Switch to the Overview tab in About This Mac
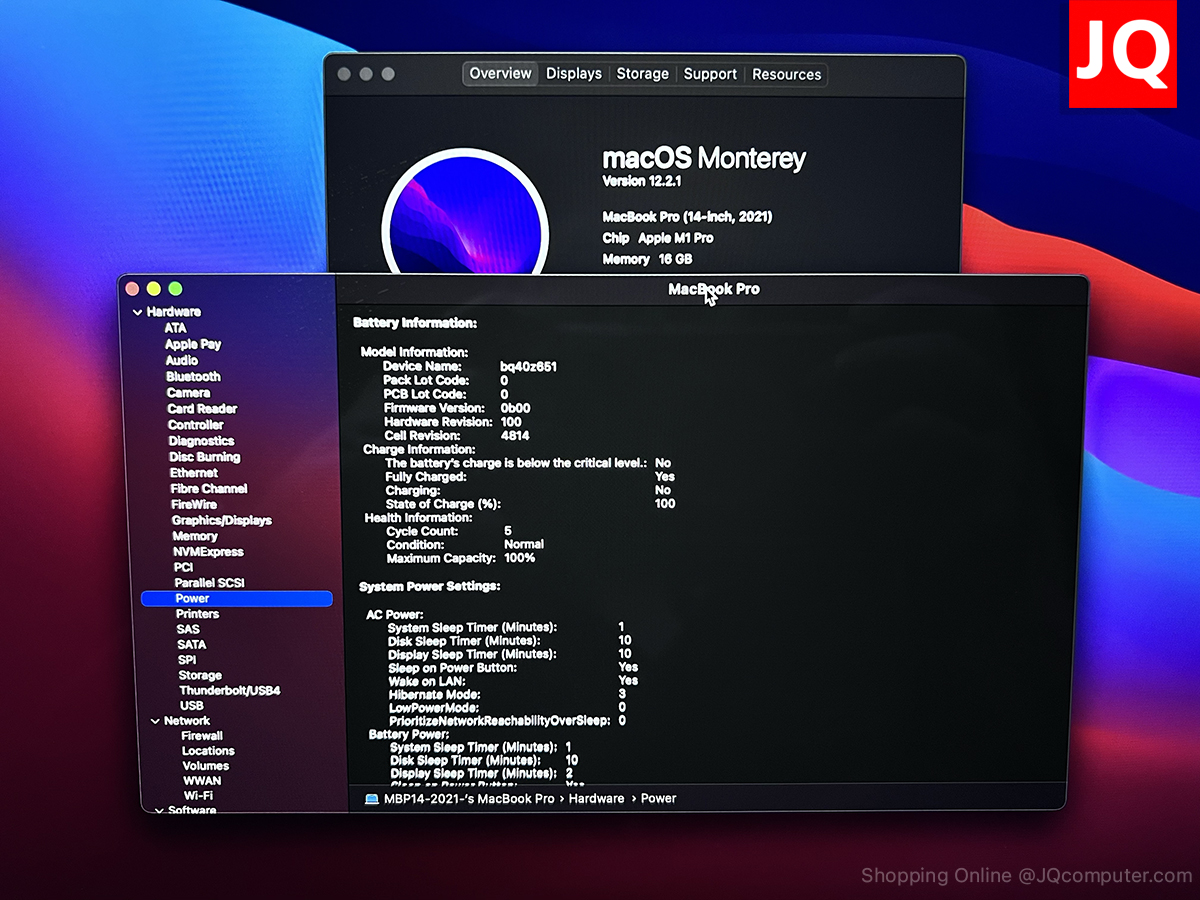This screenshot has width=1200, height=900. coord(500,74)
